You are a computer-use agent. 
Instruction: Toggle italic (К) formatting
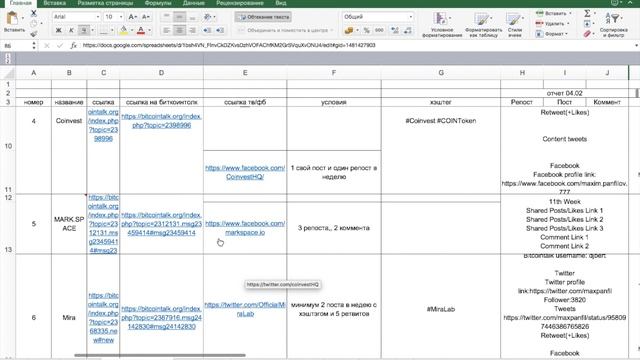coord(71,30)
